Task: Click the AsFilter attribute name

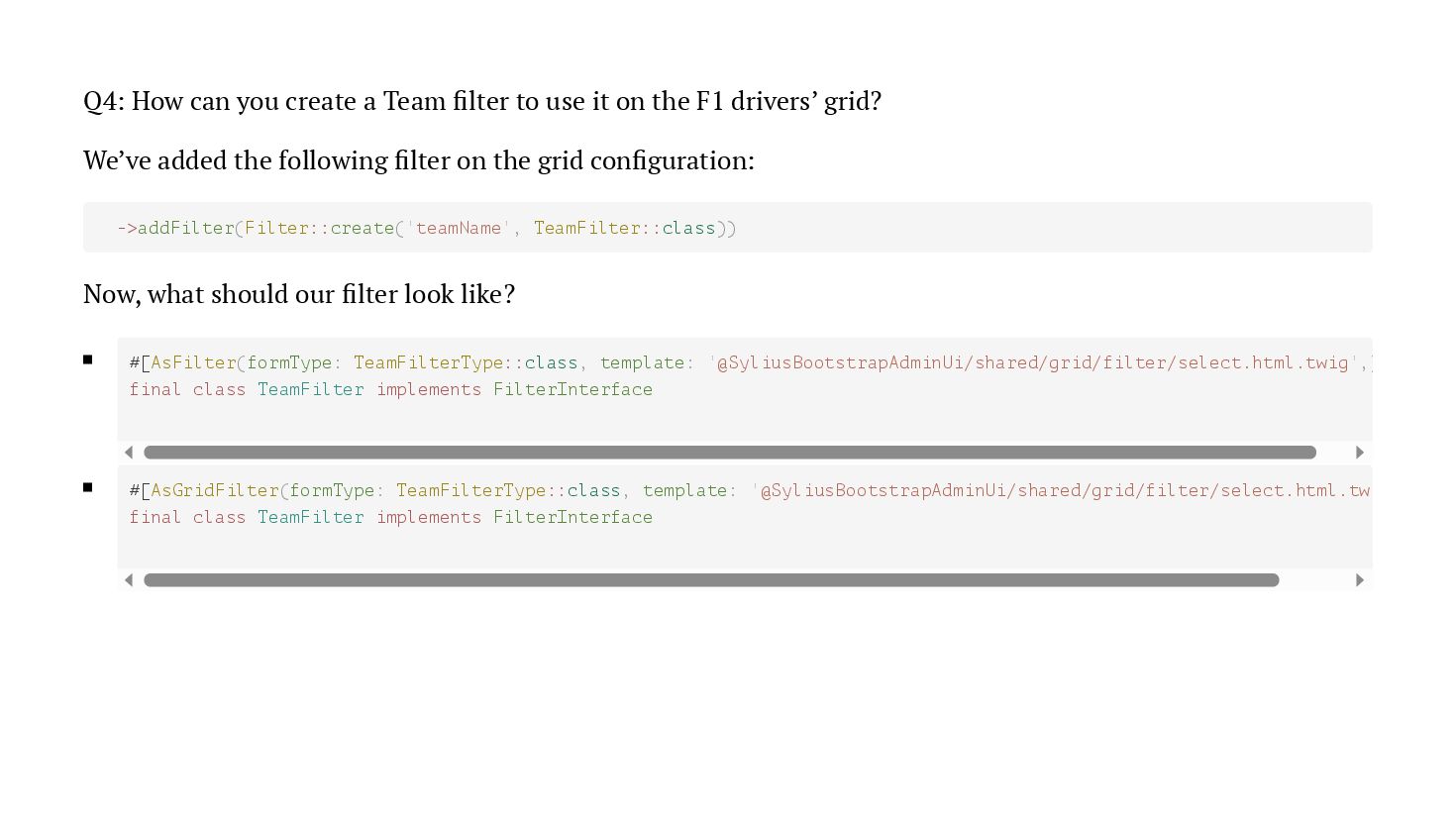Action: pos(194,362)
